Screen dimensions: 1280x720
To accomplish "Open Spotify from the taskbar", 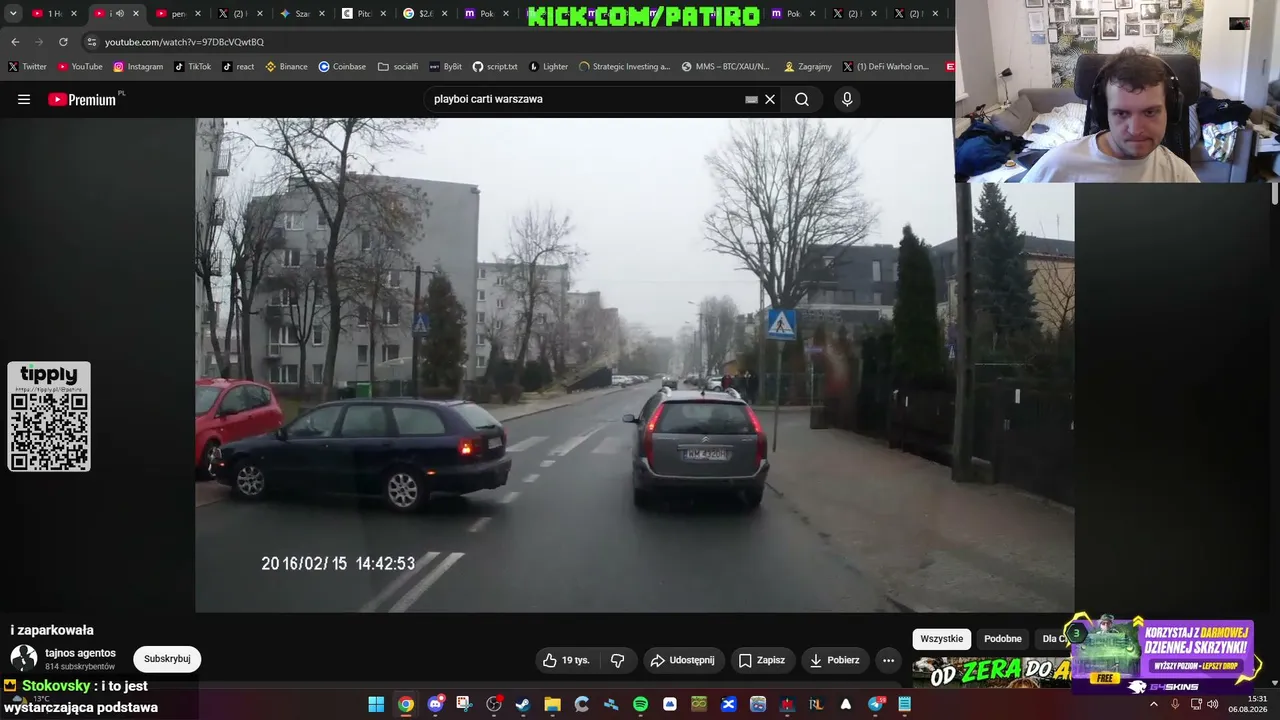I will tap(640, 704).
